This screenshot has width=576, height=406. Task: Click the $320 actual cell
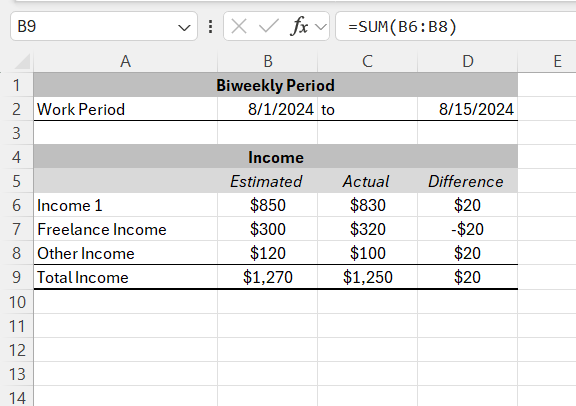tap(367, 229)
